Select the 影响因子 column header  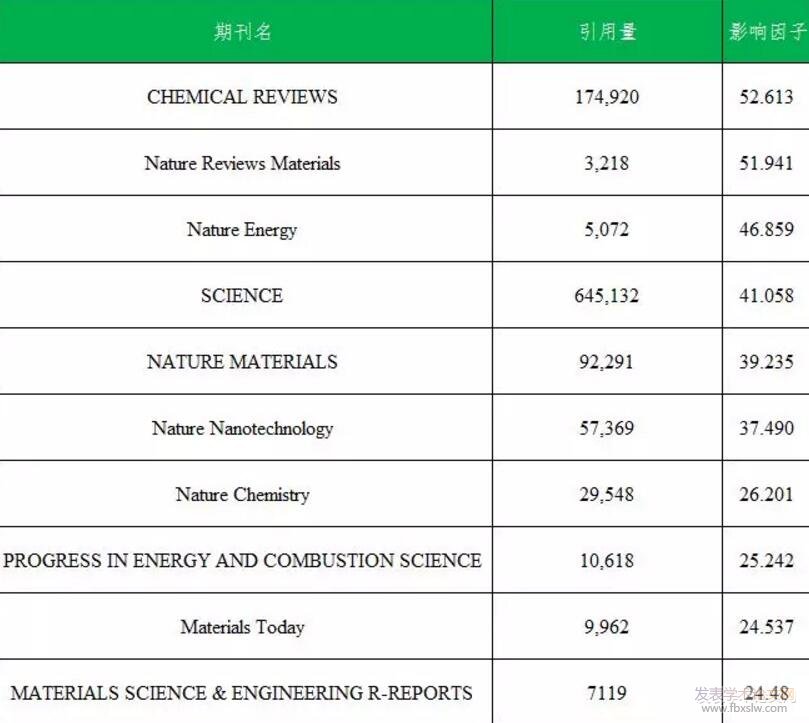point(767,32)
